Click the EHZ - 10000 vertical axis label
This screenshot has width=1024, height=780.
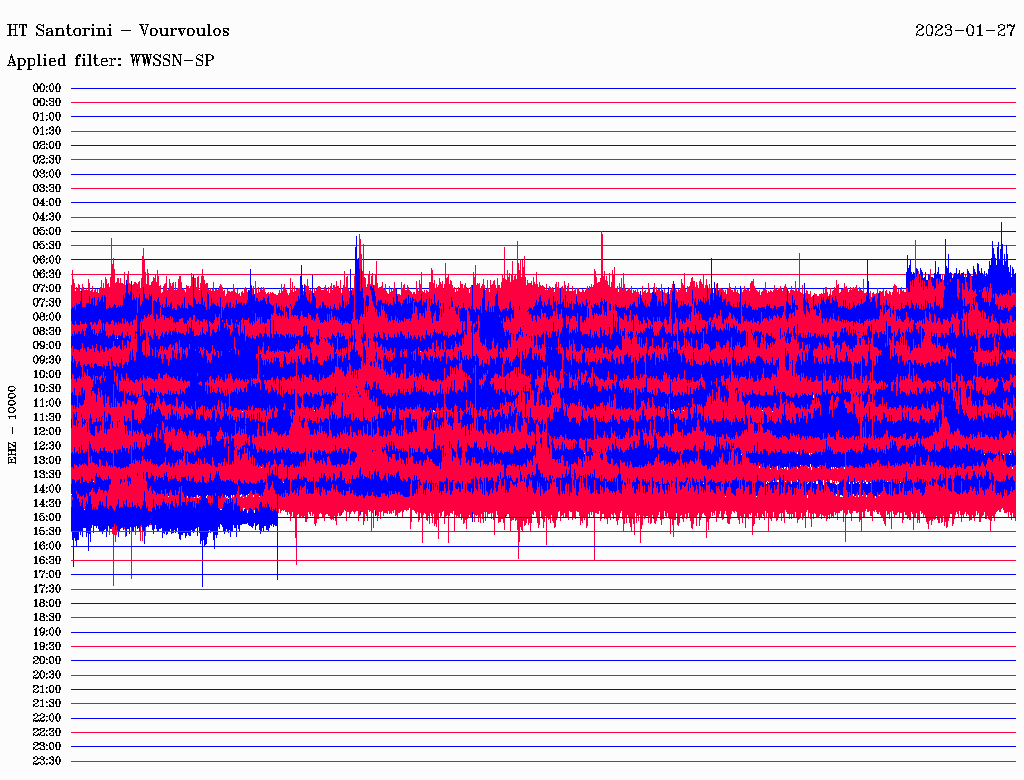pyautogui.click(x=13, y=424)
